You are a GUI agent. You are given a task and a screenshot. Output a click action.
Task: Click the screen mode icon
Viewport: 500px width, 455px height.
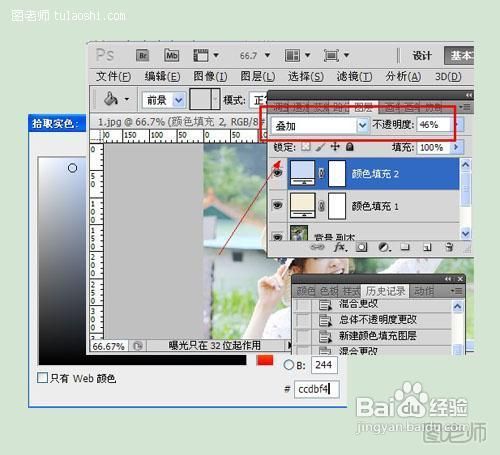[331, 55]
